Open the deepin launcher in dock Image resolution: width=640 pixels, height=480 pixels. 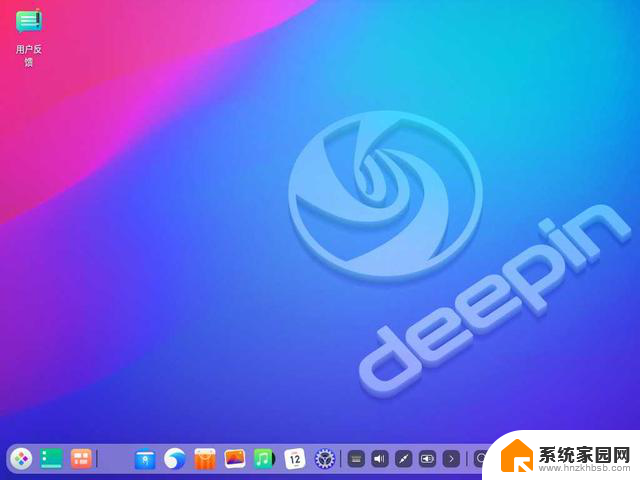(21, 459)
